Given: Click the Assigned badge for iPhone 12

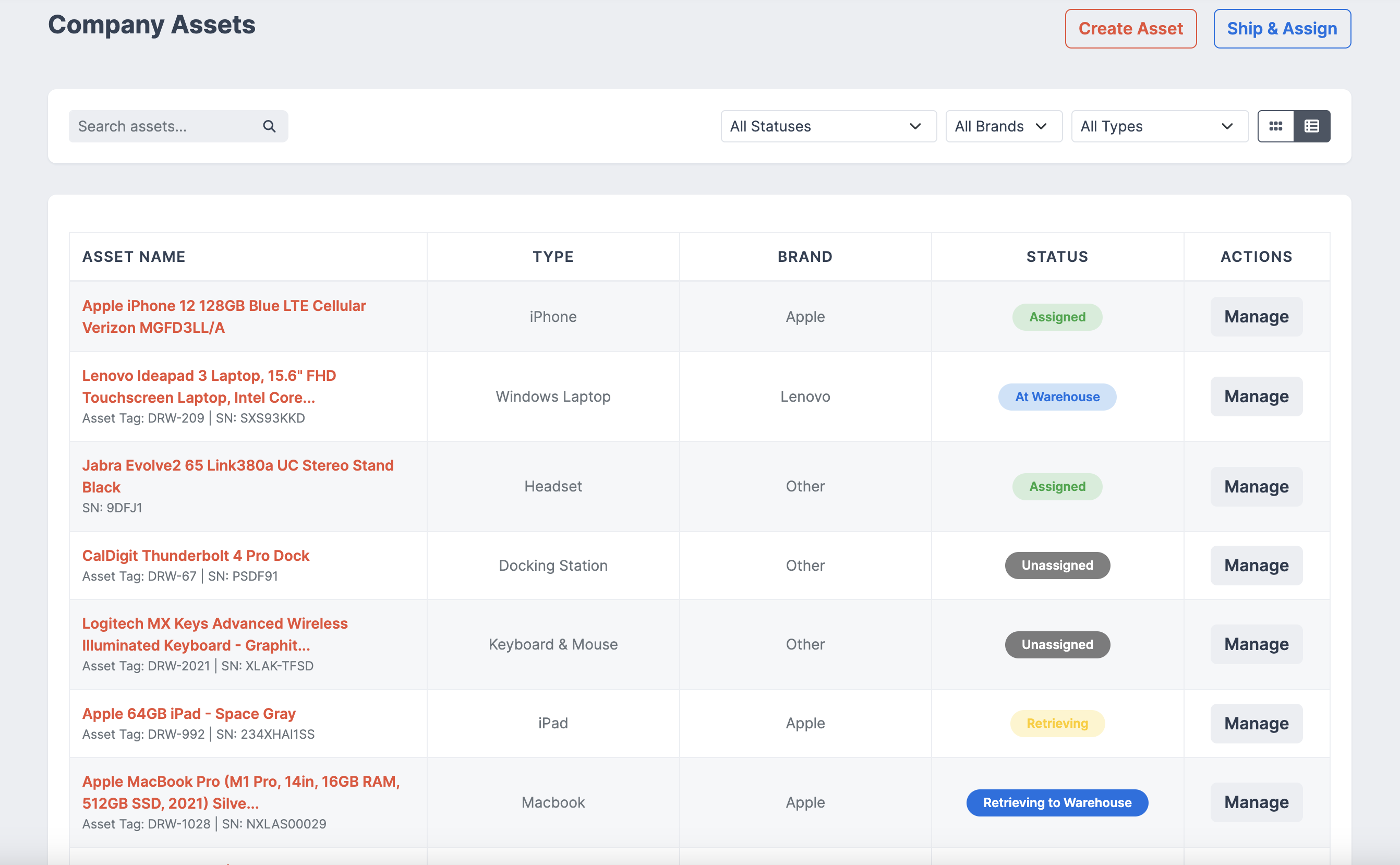Looking at the screenshot, I should (1057, 317).
